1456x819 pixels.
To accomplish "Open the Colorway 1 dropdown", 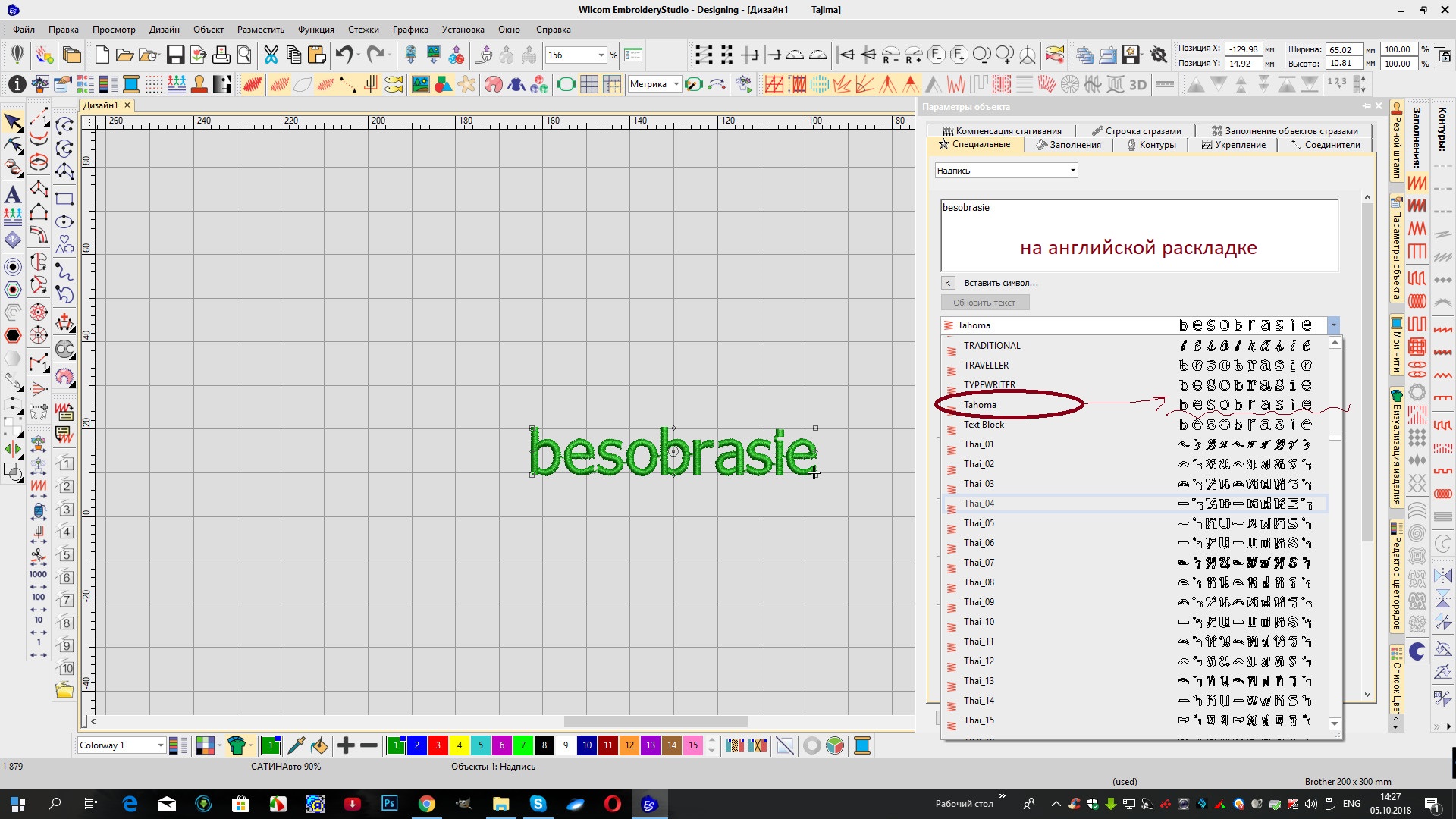I will coord(160,745).
